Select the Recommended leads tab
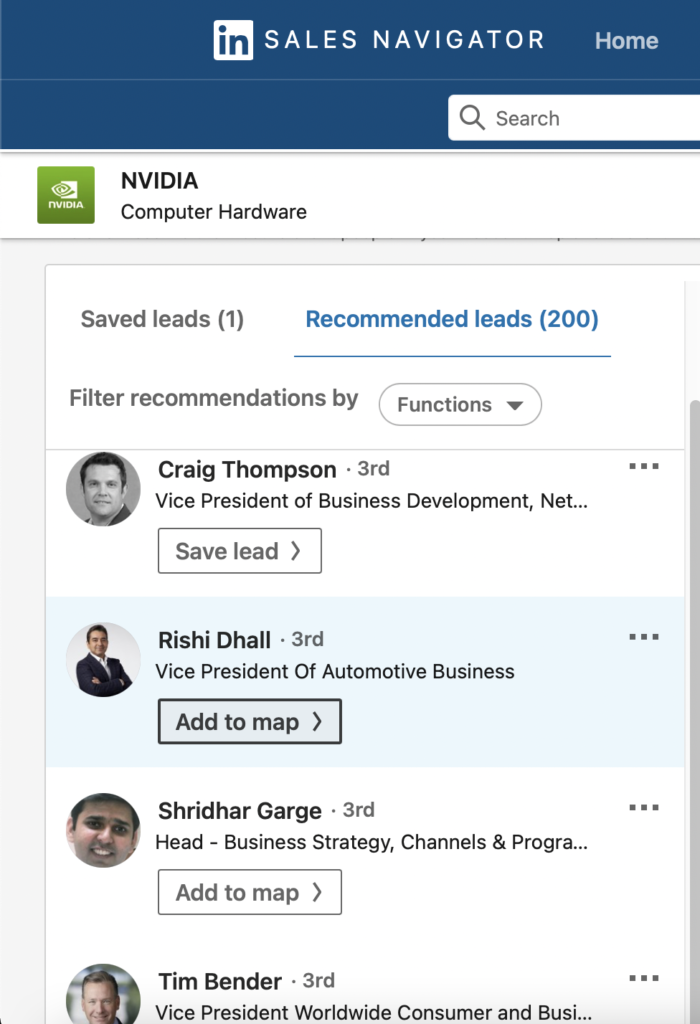The height and width of the screenshot is (1024, 700). 452,320
